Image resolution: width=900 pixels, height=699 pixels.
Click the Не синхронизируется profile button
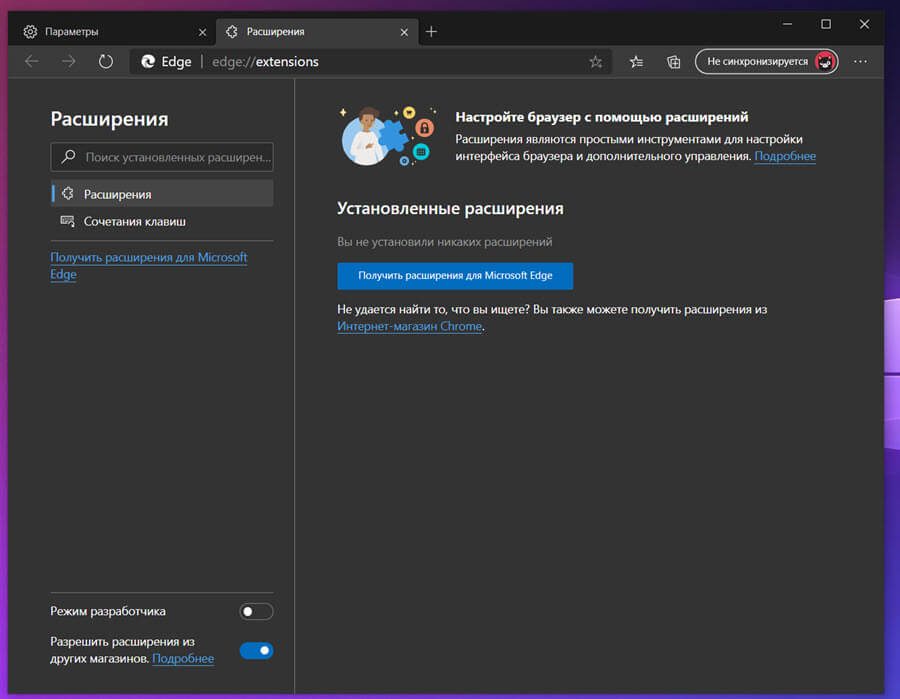766,61
